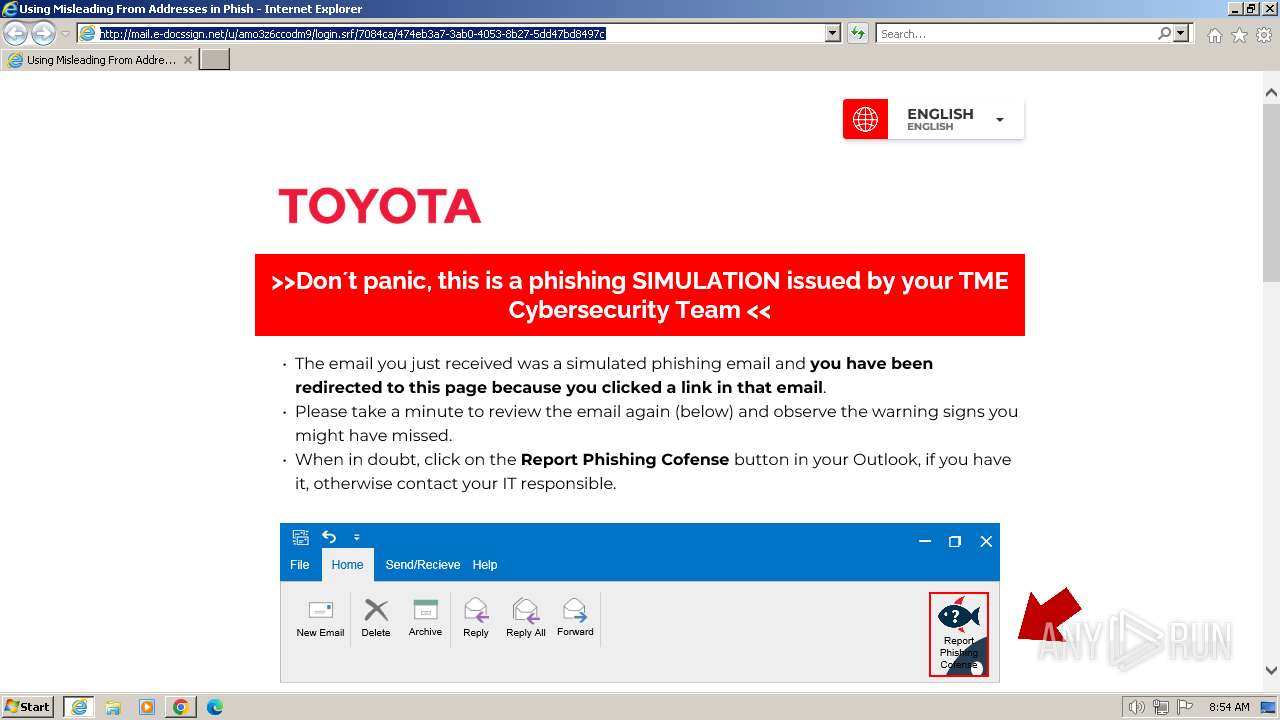Launch Microsoft Edge from taskbar
This screenshot has height=720, width=1280.
(x=215, y=707)
